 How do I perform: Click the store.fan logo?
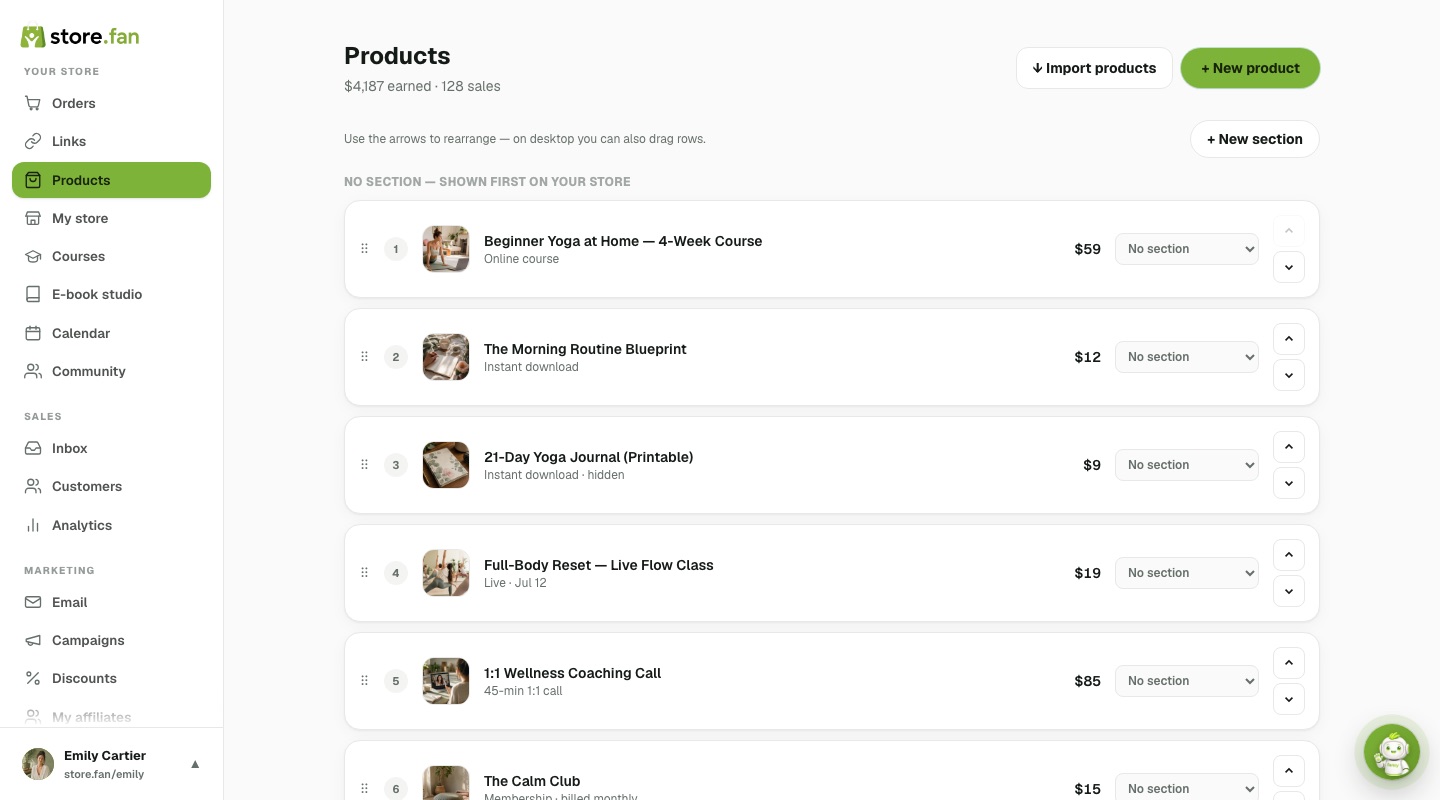click(x=80, y=37)
